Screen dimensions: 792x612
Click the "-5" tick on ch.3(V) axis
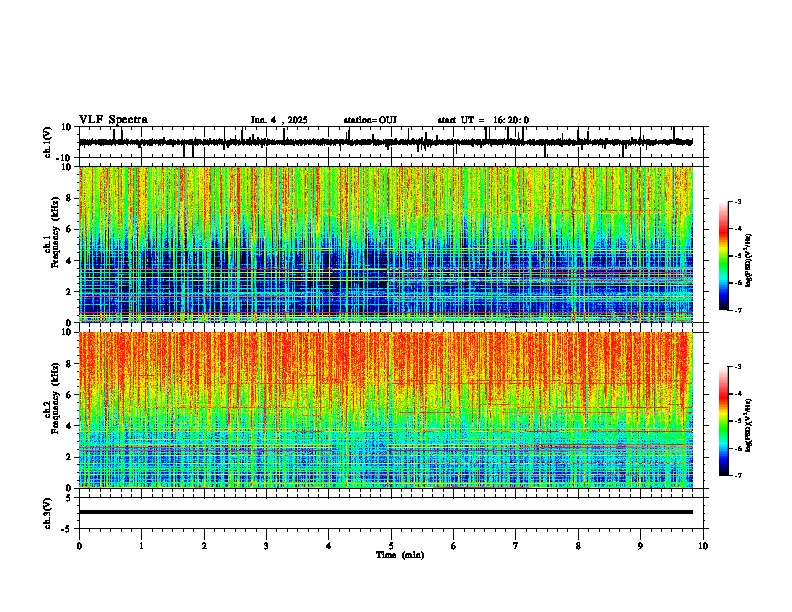coord(67,529)
